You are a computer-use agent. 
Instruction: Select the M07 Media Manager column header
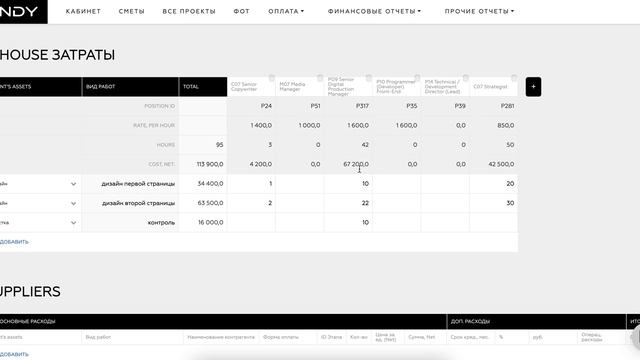pos(300,87)
